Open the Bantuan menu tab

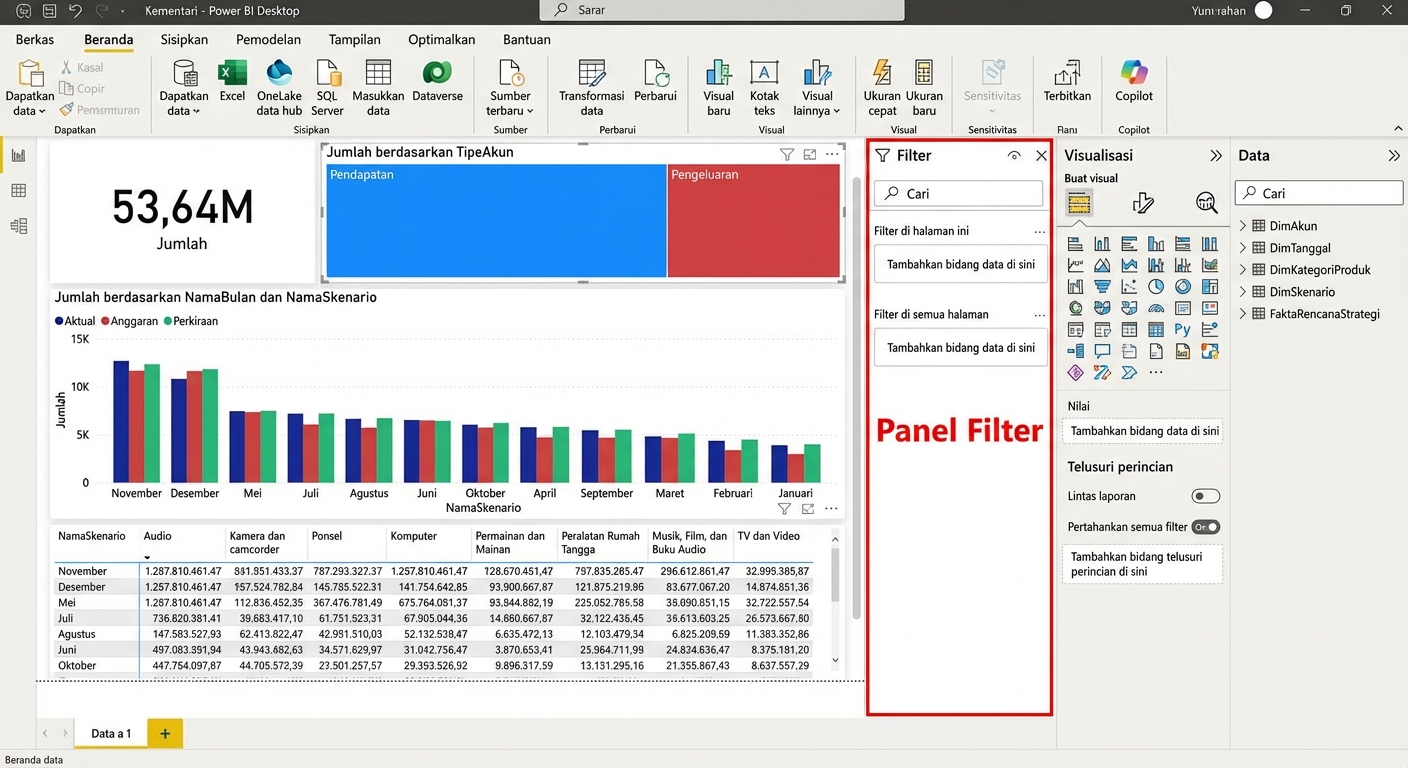(526, 40)
